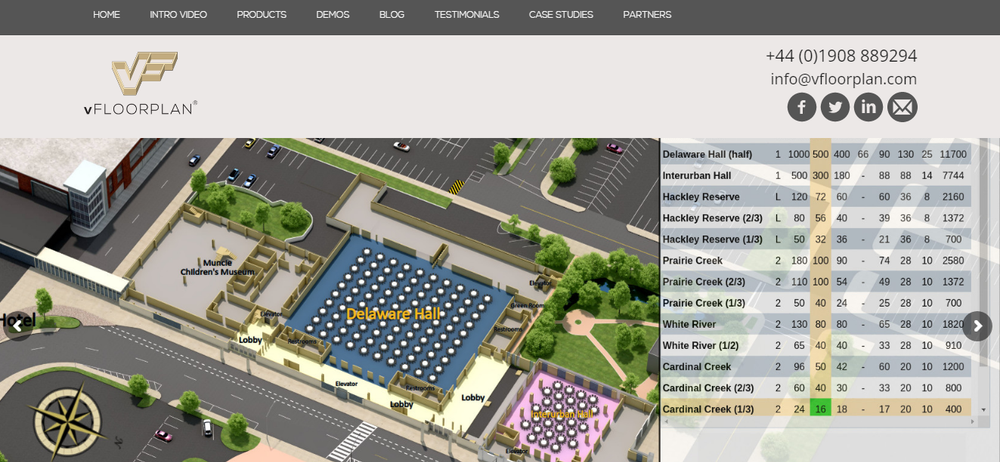Click the info@vfloorplan.com email link
The image size is (1000, 462).
point(843,79)
